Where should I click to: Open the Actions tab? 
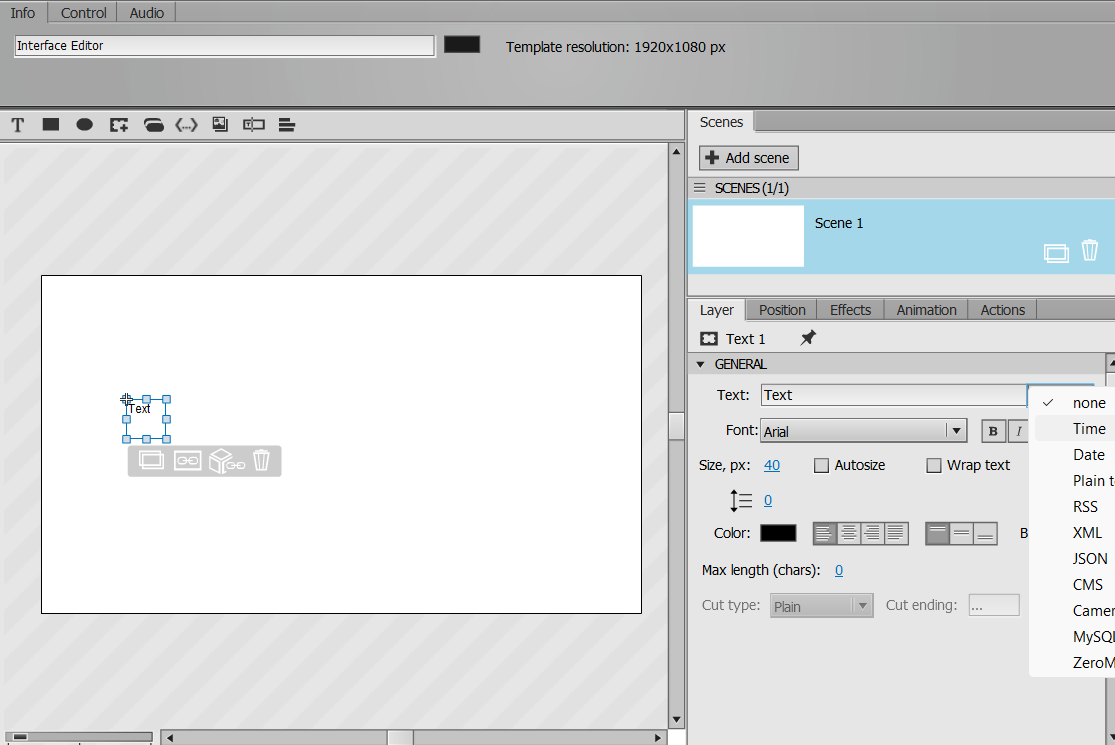click(x=1003, y=310)
